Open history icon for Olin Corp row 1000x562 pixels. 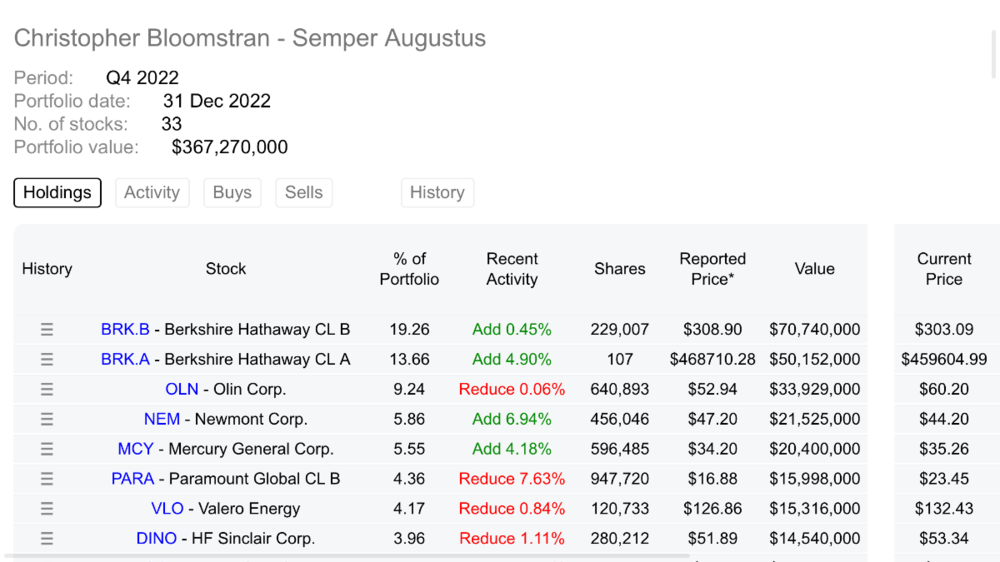pos(47,389)
